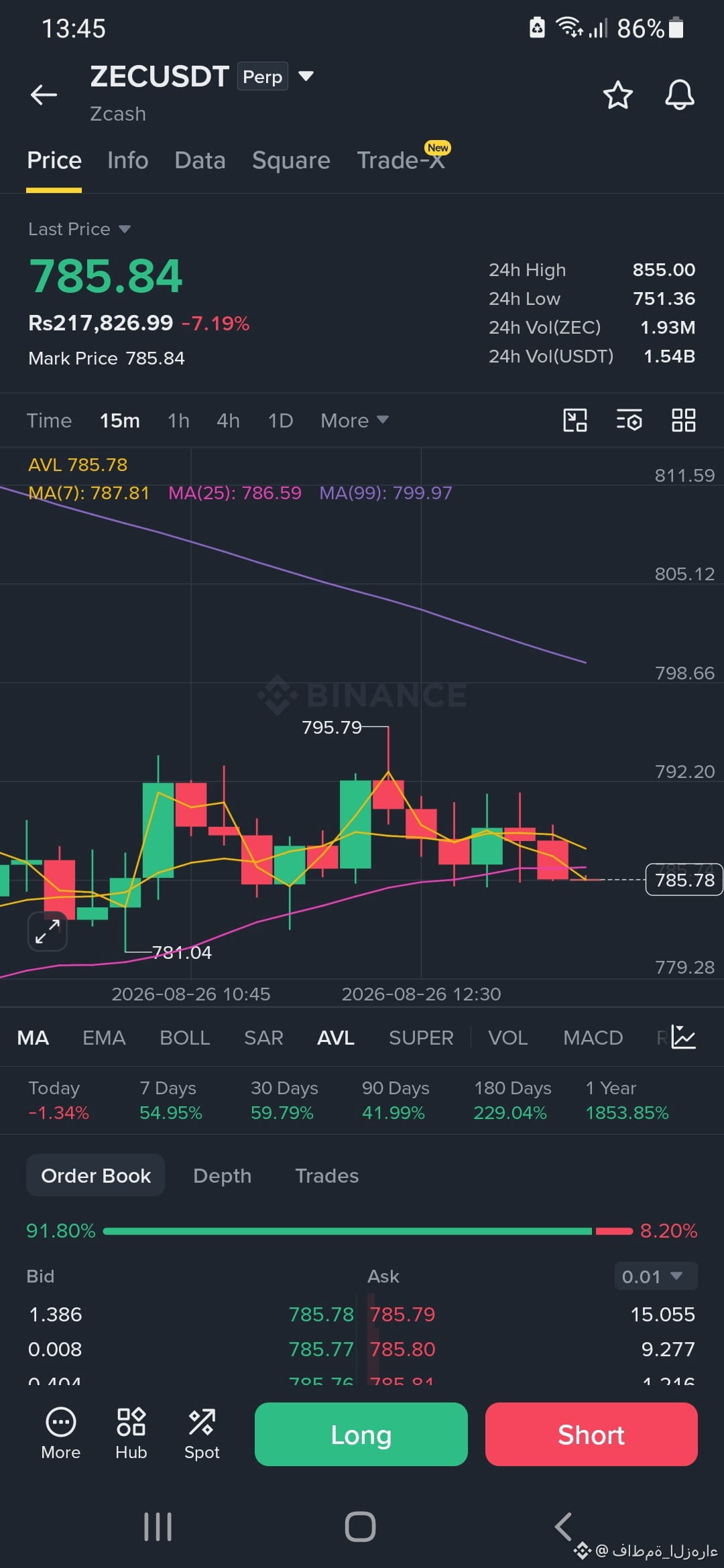Expand ZECUSDT Perp pair selector arrow

pos(306,76)
